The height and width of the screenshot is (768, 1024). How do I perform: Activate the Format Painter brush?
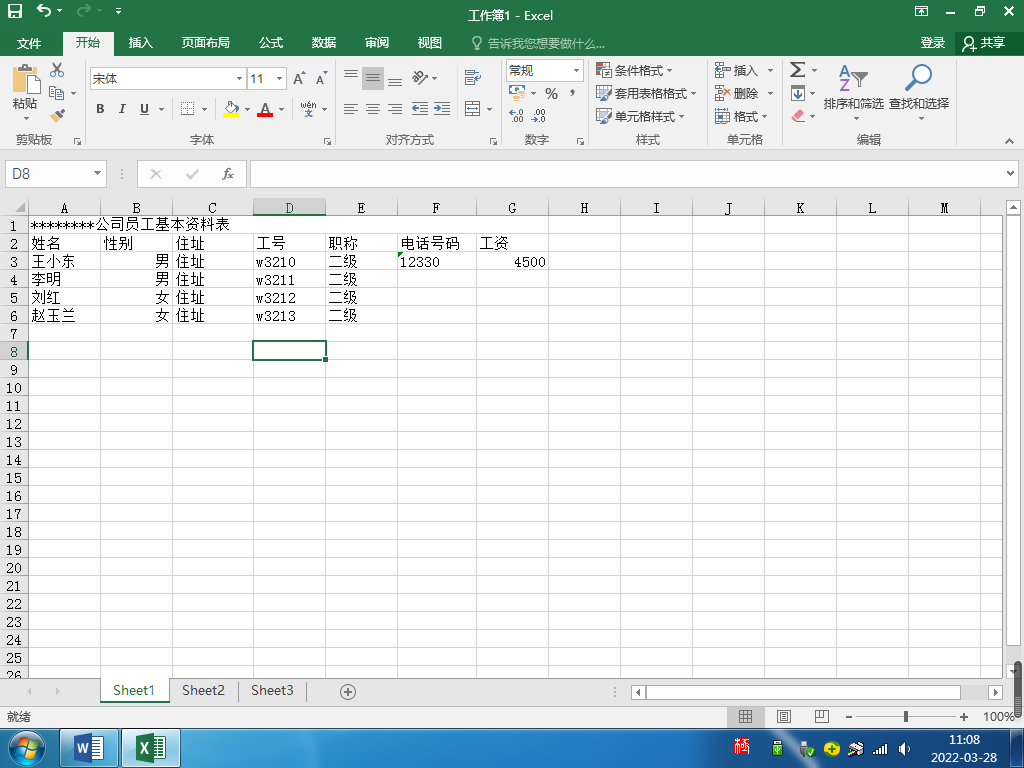[57, 116]
